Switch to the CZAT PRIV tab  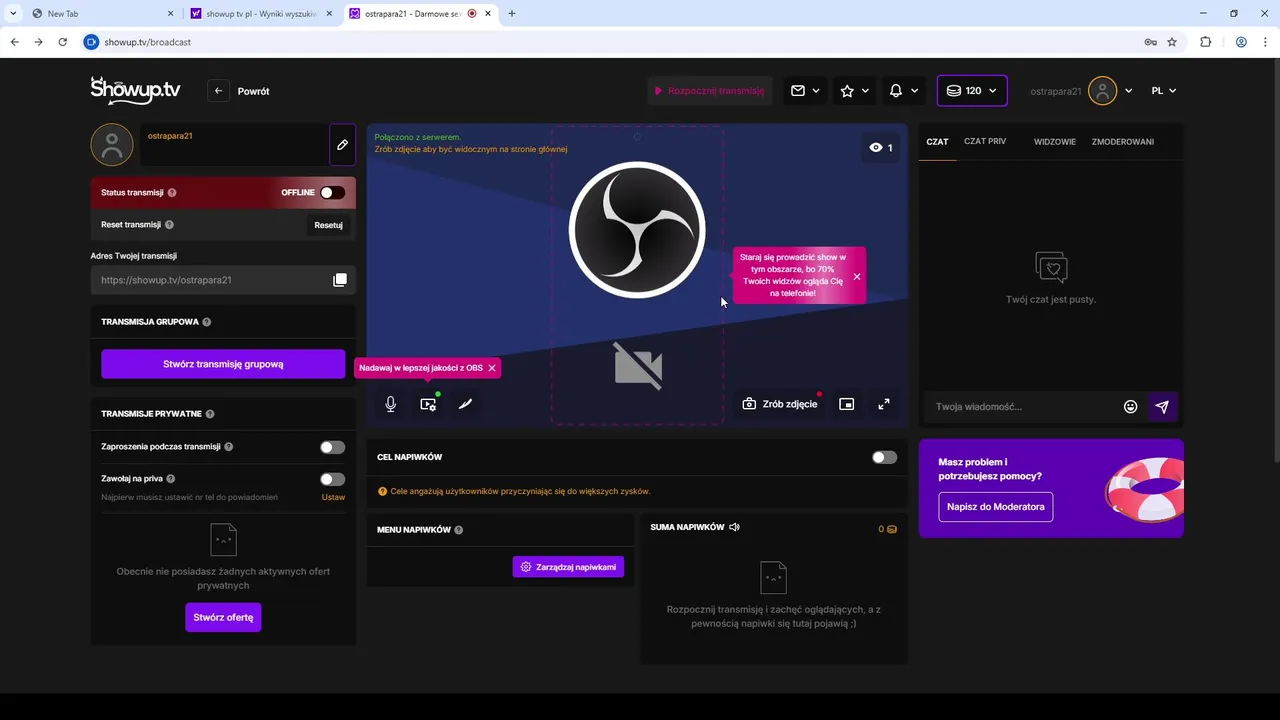(x=985, y=142)
